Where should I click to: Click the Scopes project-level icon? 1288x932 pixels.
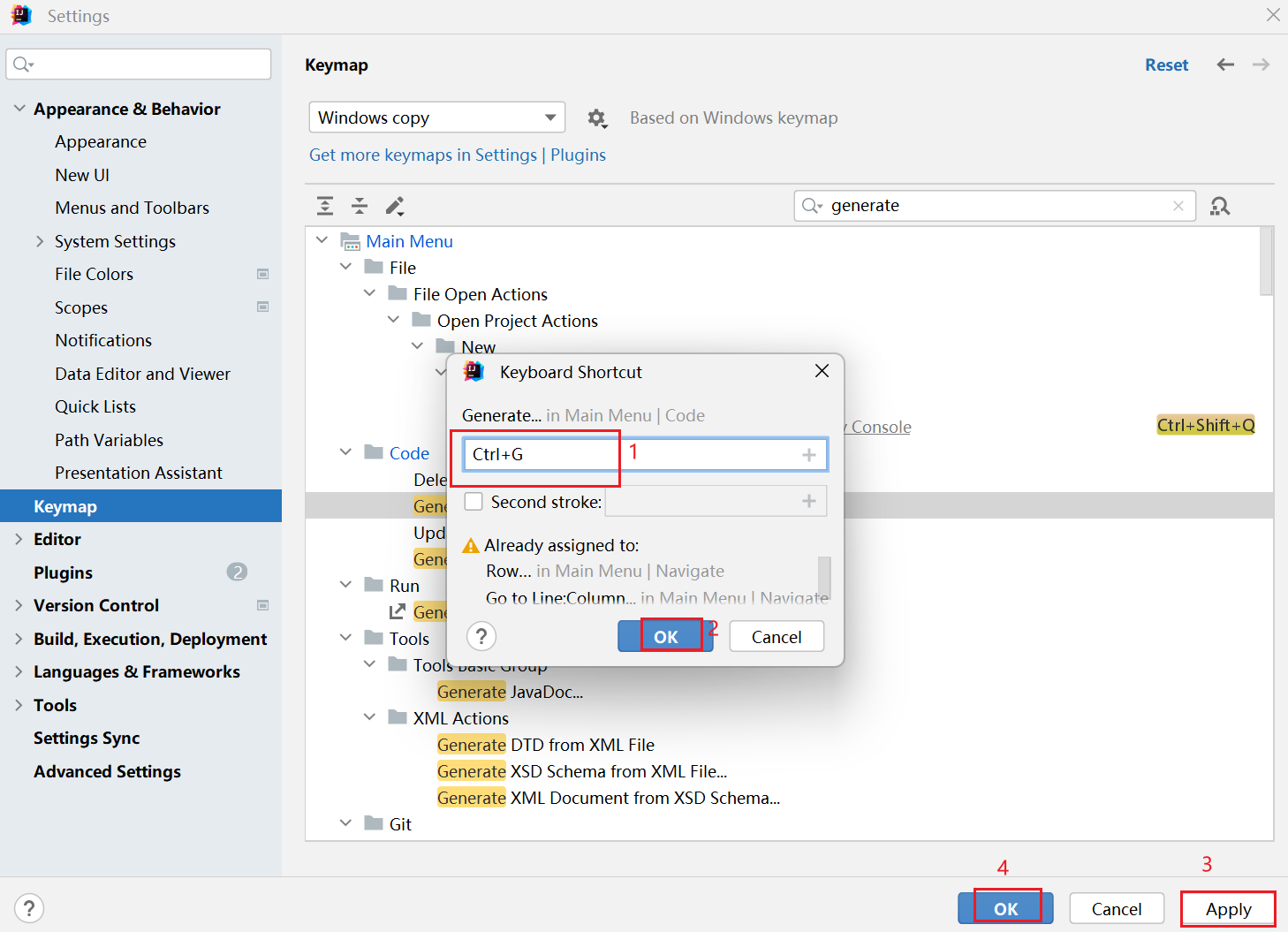[262, 307]
